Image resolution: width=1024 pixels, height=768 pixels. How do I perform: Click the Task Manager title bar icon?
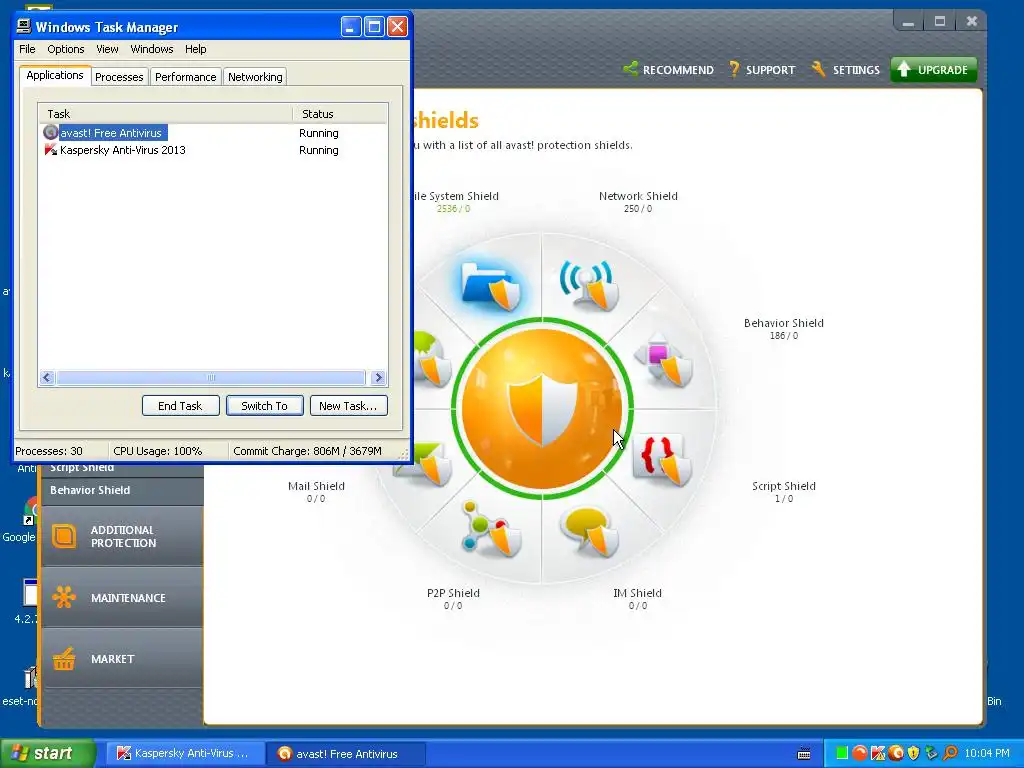point(24,27)
